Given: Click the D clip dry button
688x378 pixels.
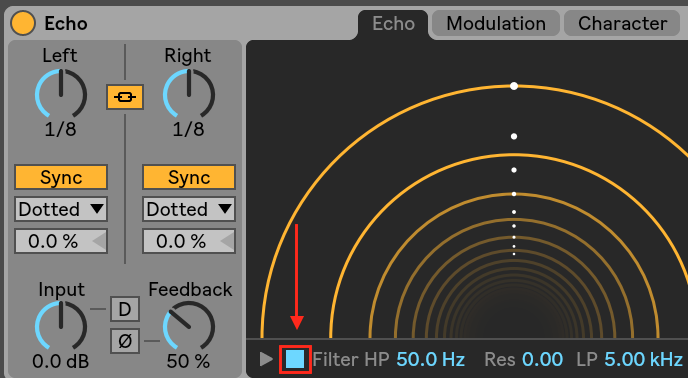Looking at the screenshot, I should click(125, 310).
